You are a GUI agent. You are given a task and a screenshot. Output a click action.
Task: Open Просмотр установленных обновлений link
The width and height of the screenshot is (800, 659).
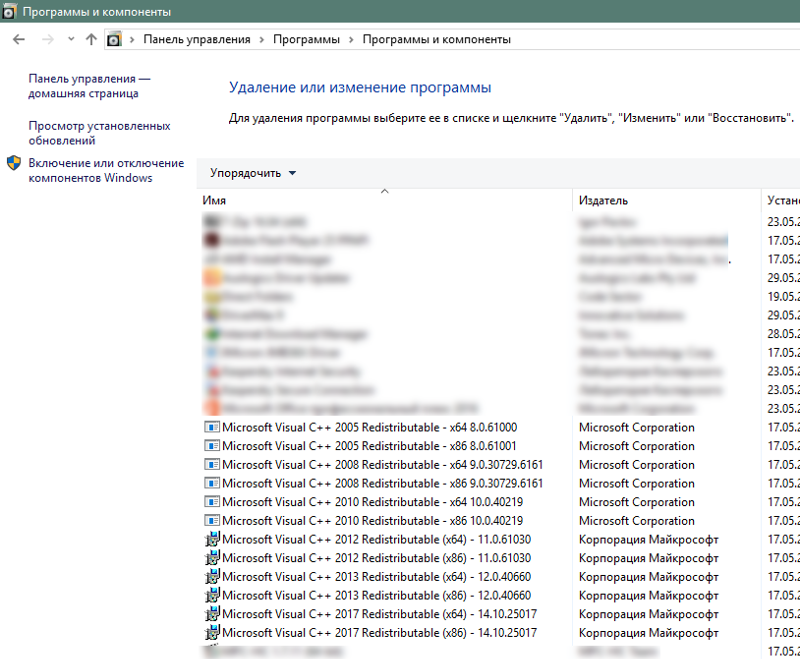pyautogui.click(x=99, y=133)
